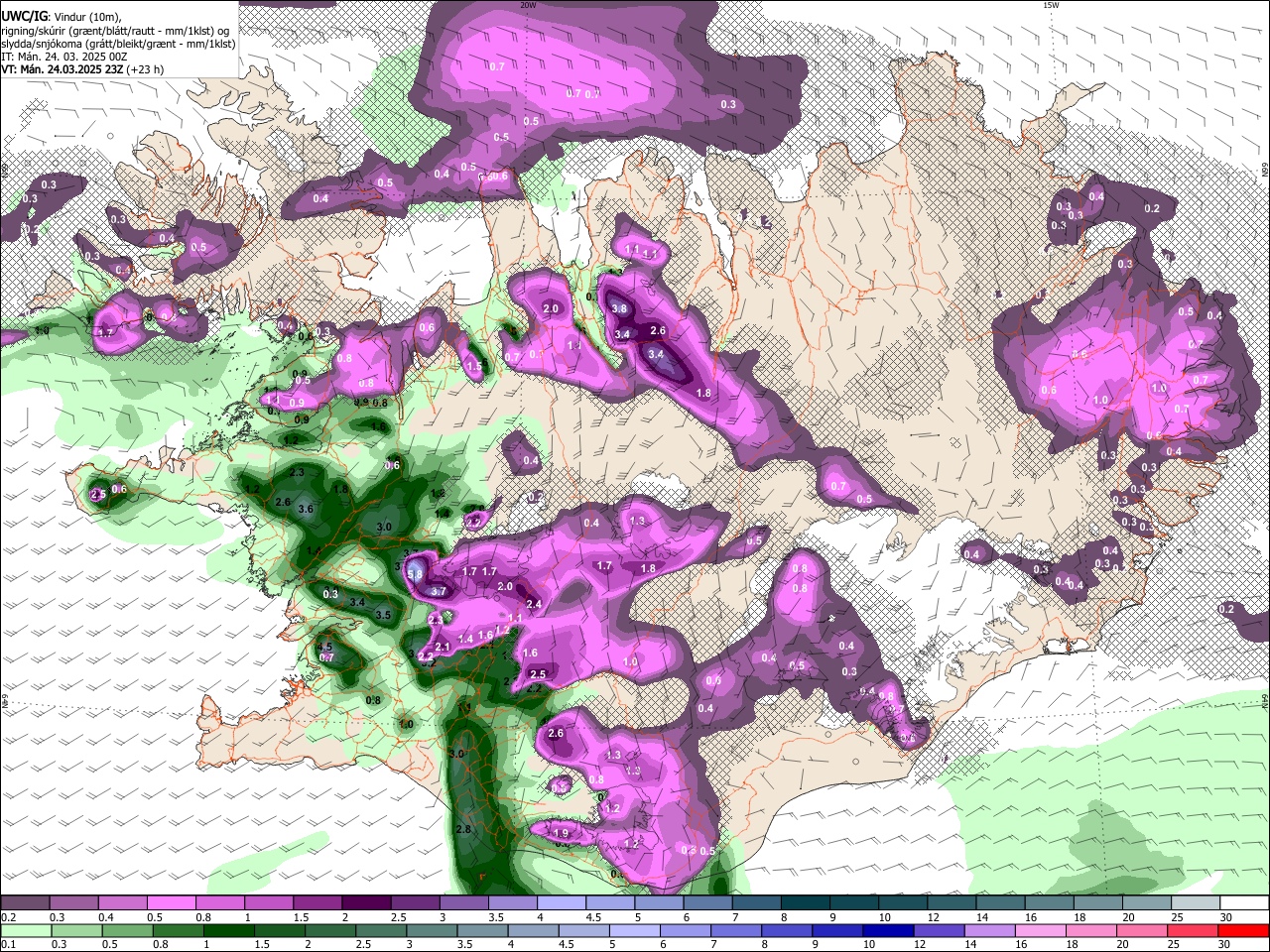Click the 30 label on the snow legend row
Viewport: 1270px width, 952px height.
tap(1226, 917)
